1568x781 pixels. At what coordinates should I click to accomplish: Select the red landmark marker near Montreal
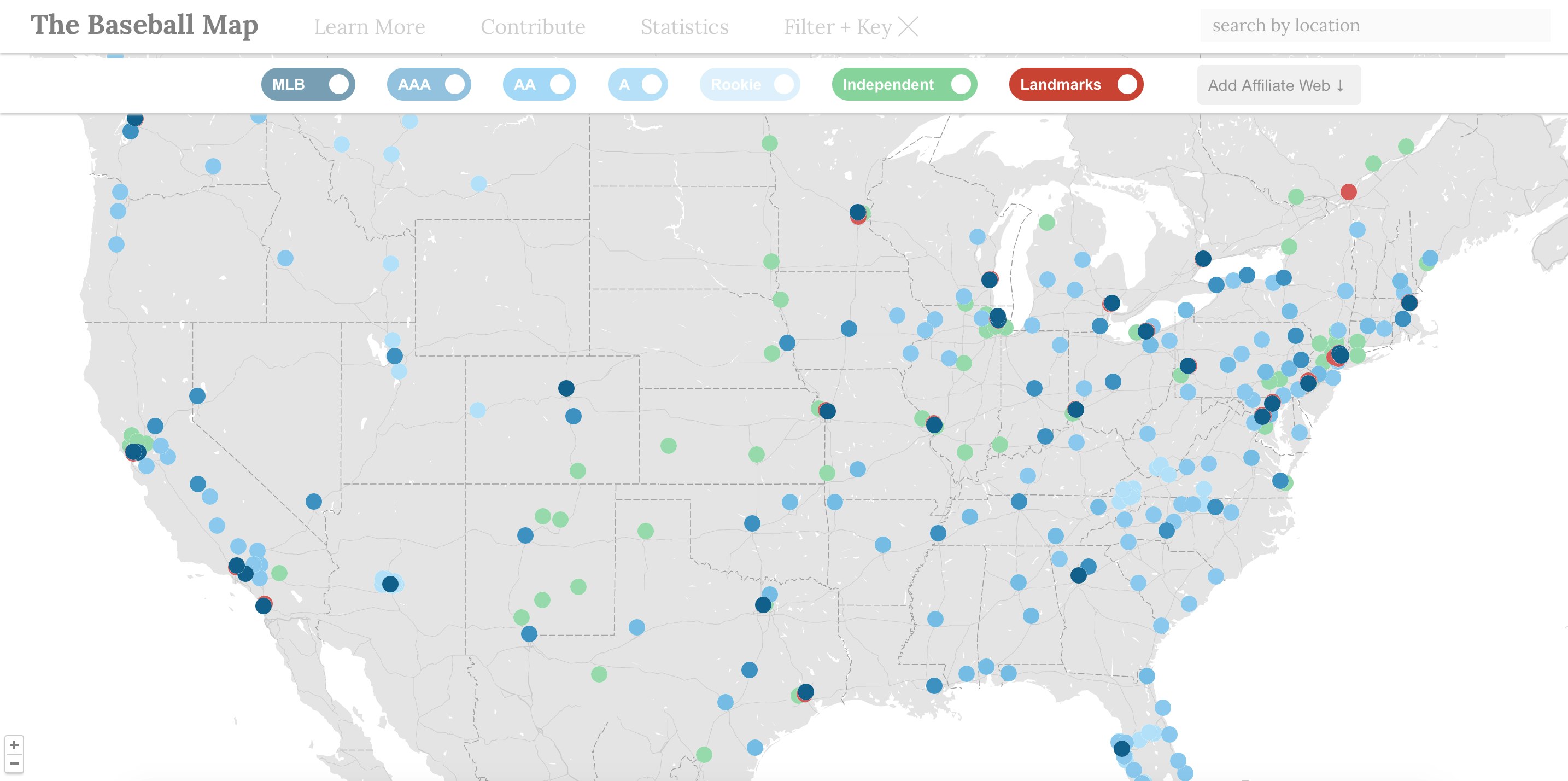click(1350, 193)
